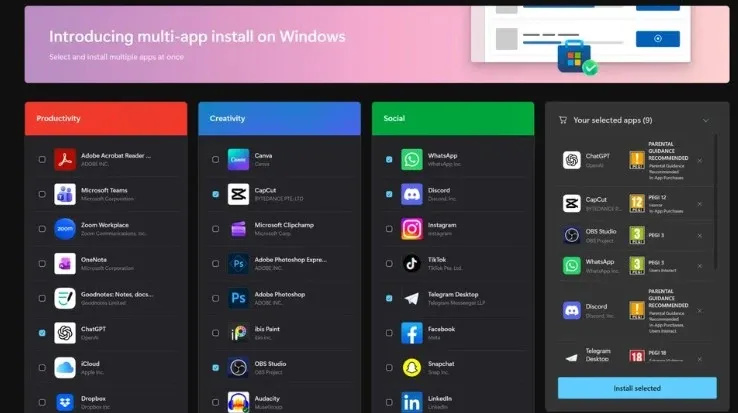
Task: Click the Discord icon in Social list
Action: click(x=412, y=194)
